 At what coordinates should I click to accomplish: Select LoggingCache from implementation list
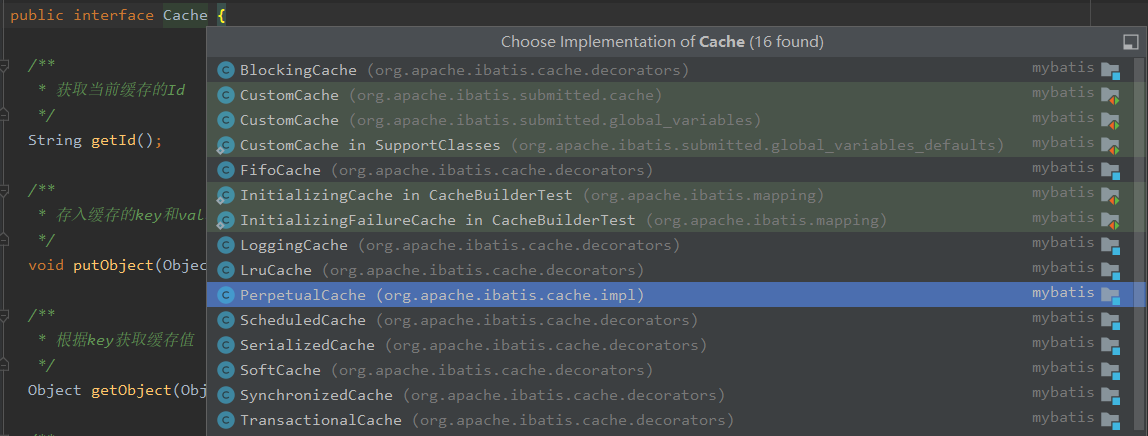click(x=294, y=245)
